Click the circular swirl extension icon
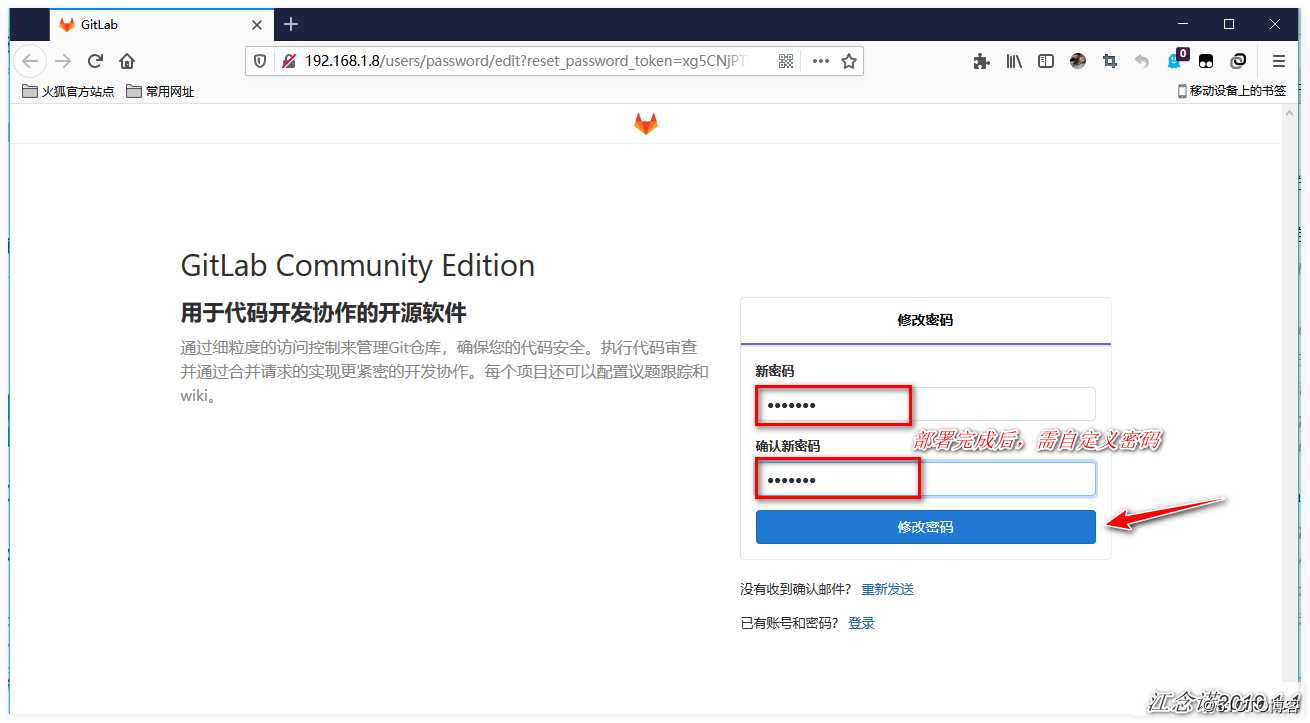The image size is (1310, 723). 1238,61
